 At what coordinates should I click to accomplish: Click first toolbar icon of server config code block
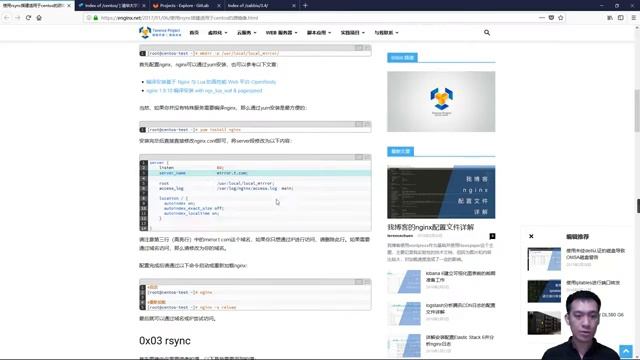point(359,157)
